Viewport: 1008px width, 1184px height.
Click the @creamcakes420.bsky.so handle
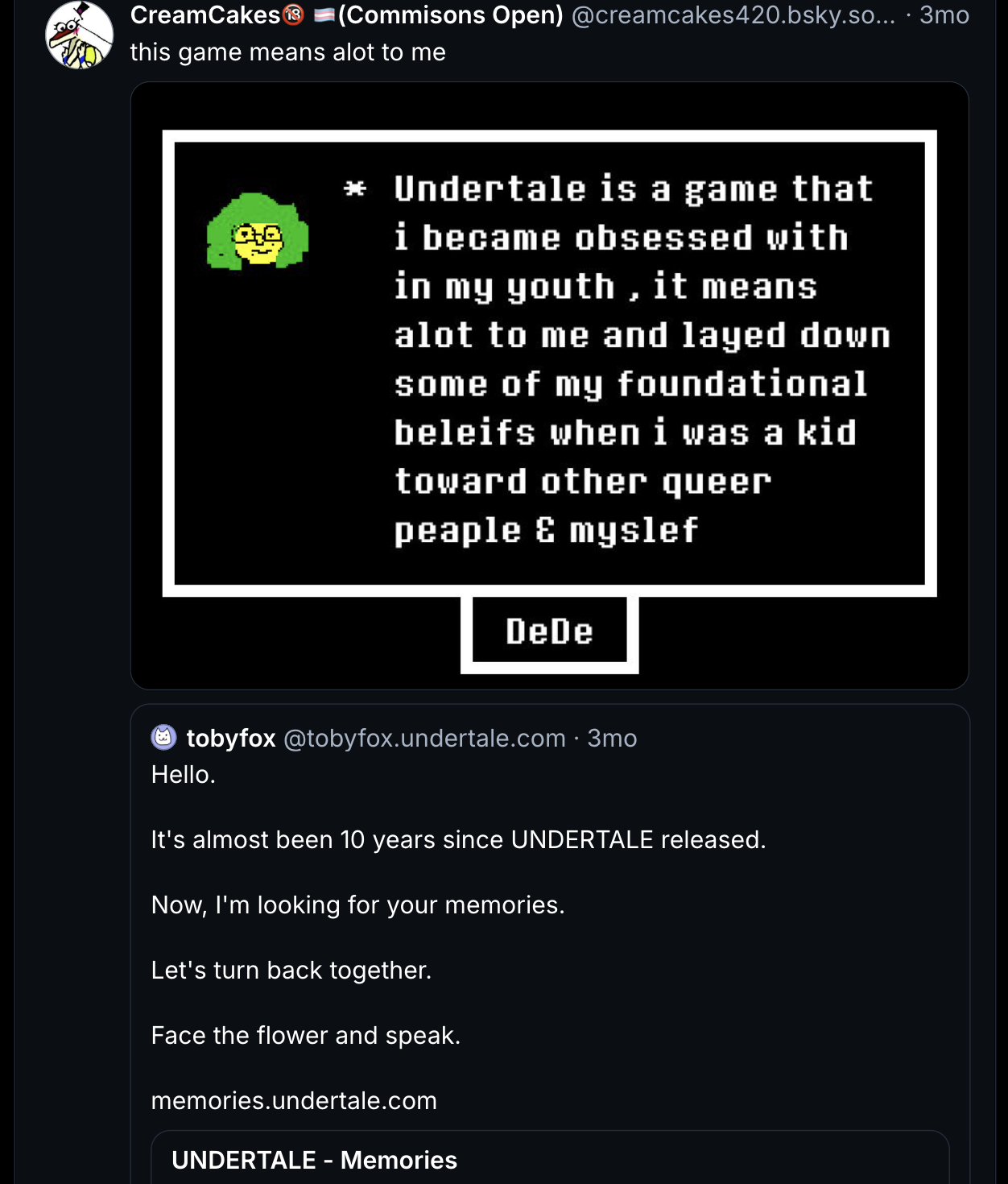[733, 14]
